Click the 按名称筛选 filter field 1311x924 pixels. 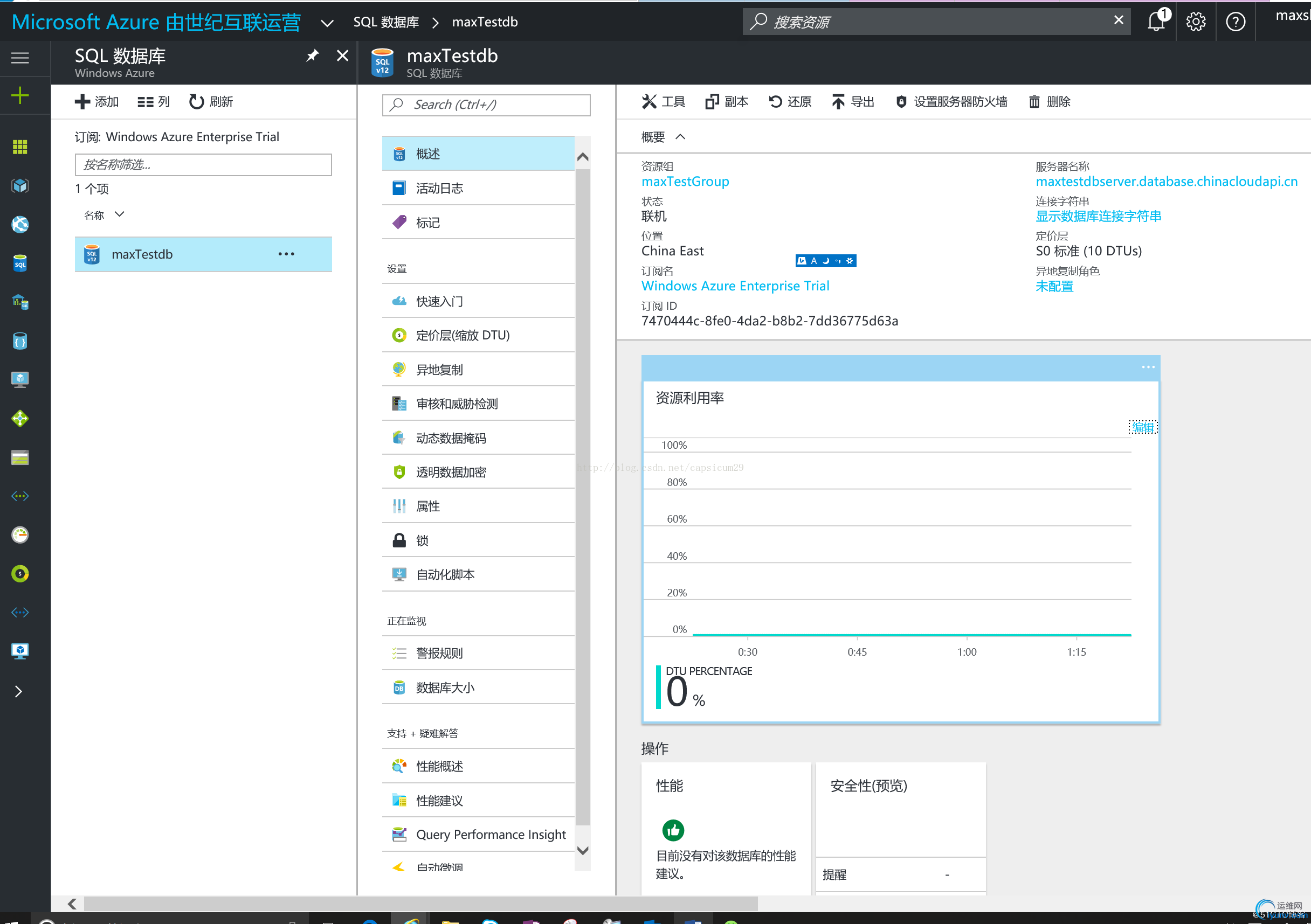203,165
